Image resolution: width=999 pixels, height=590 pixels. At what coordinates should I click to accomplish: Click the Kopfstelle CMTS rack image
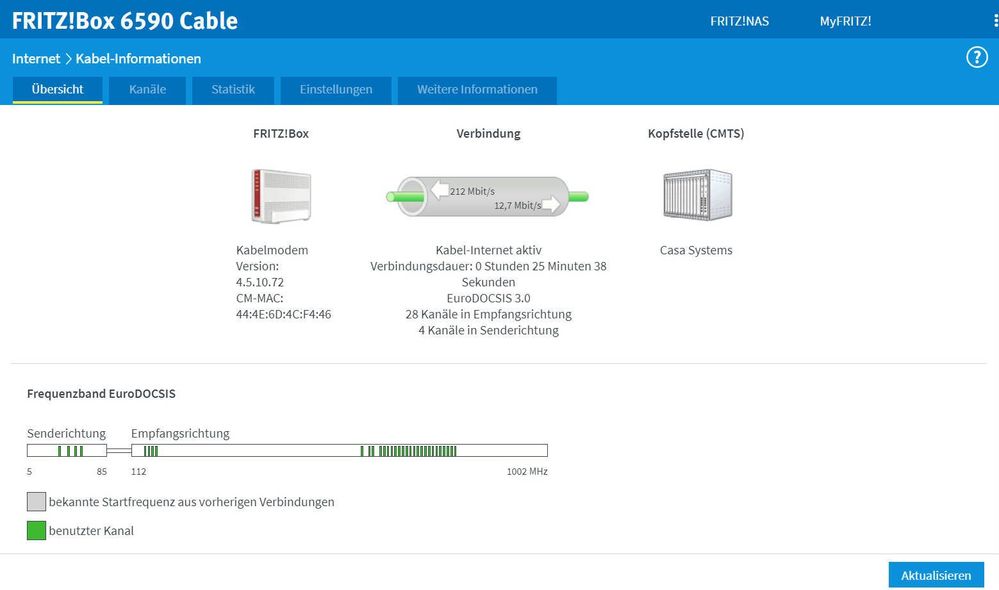(696, 194)
